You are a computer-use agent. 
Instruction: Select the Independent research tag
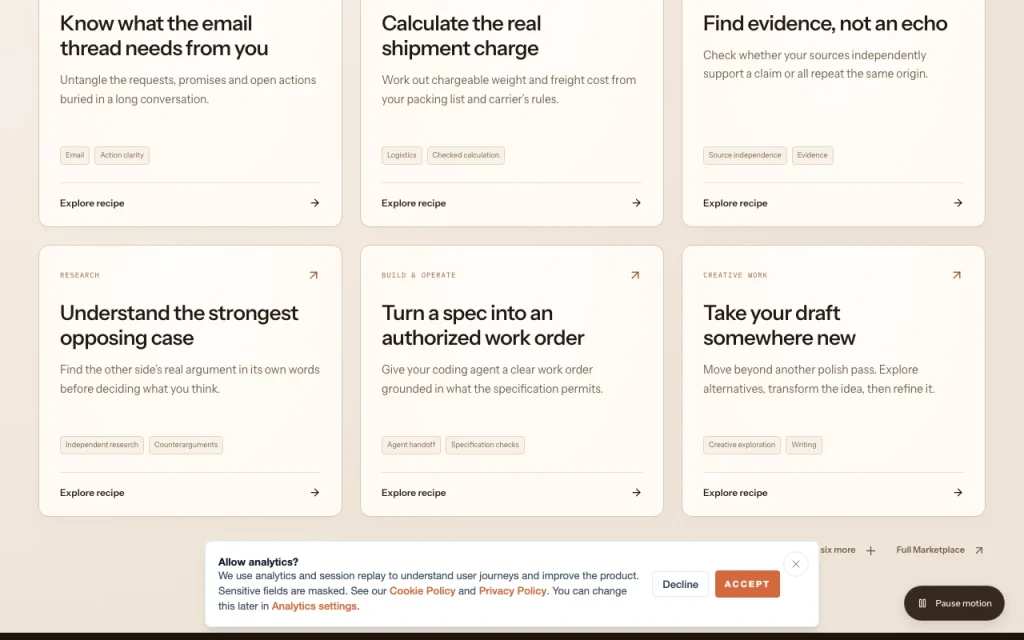click(x=102, y=445)
